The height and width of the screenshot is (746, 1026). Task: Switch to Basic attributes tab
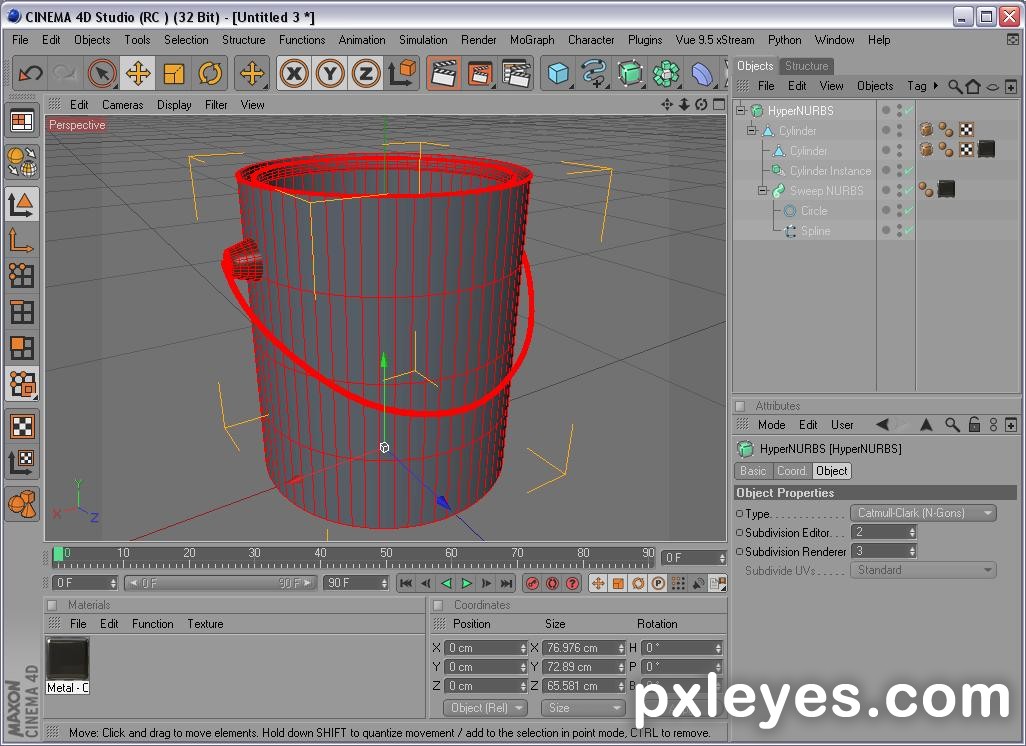click(x=753, y=471)
